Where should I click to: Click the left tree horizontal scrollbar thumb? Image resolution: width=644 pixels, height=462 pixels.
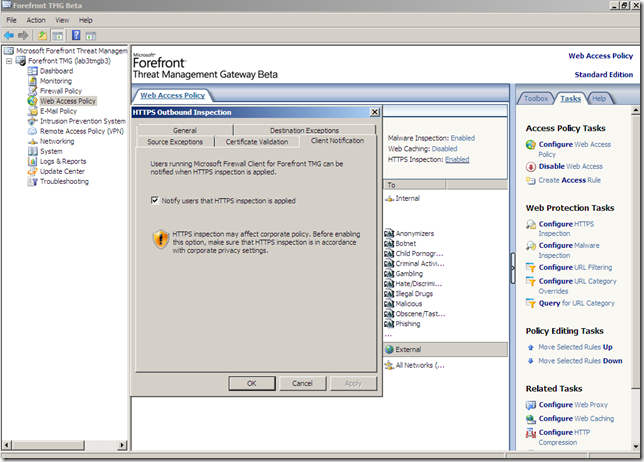(48, 445)
